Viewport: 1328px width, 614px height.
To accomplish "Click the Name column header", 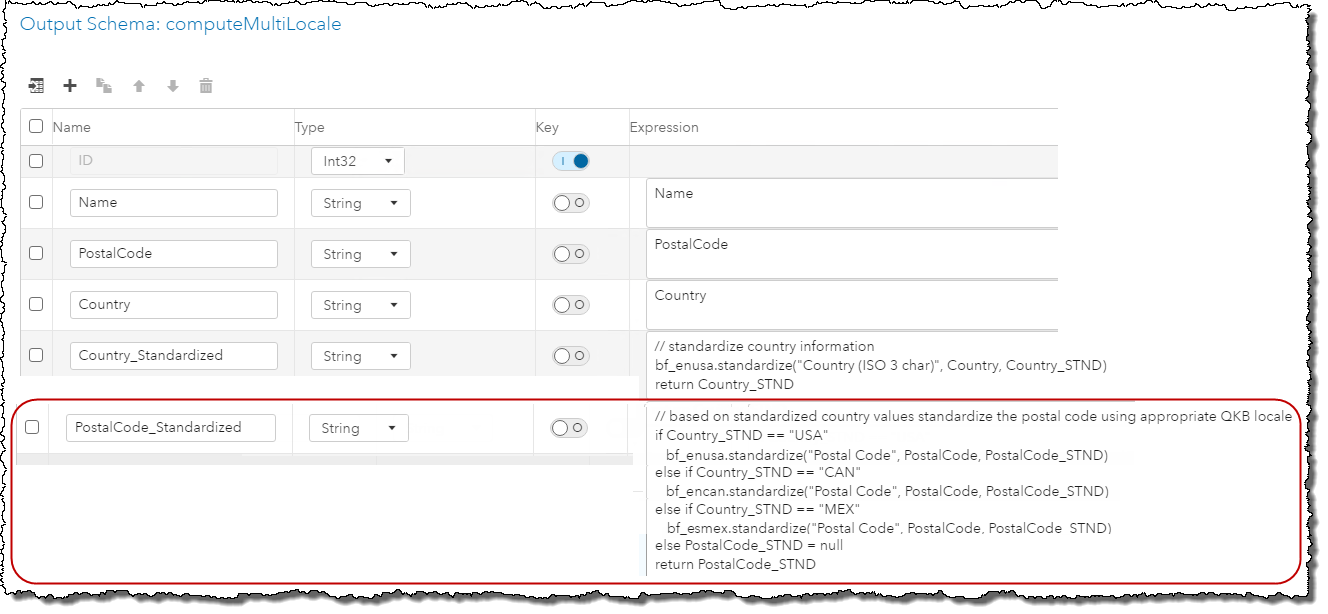I will [x=71, y=127].
